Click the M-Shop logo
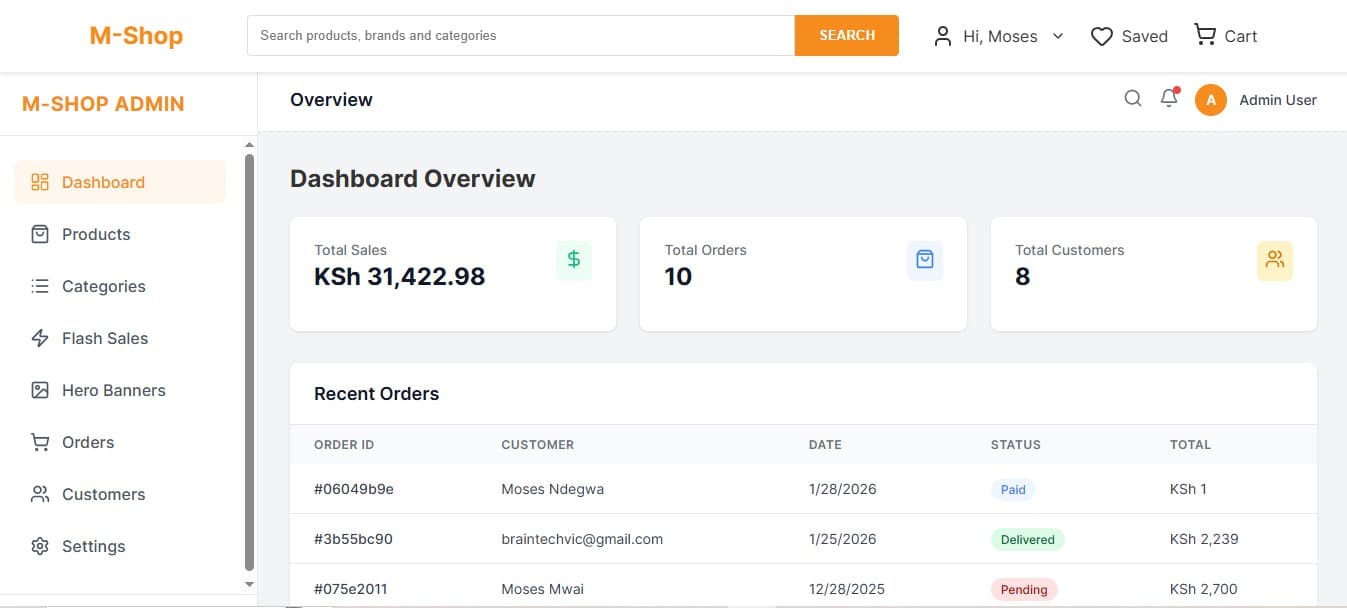The width and height of the screenshot is (1347, 608). [135, 35]
